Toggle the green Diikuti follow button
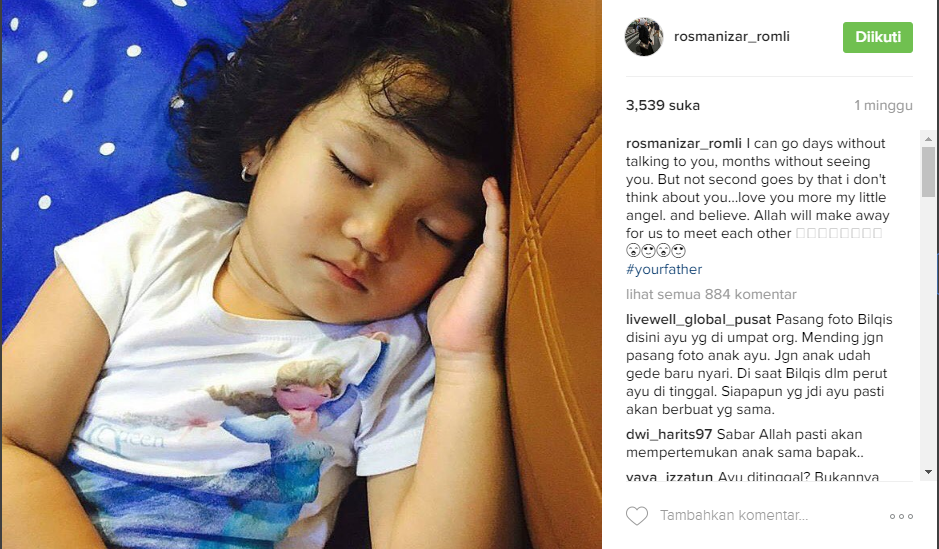Viewport: 939px width, 549px height. (877, 37)
